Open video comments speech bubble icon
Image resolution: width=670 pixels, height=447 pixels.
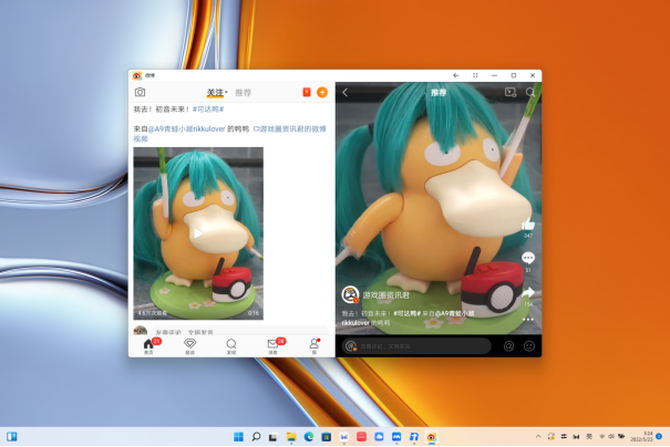(528, 258)
